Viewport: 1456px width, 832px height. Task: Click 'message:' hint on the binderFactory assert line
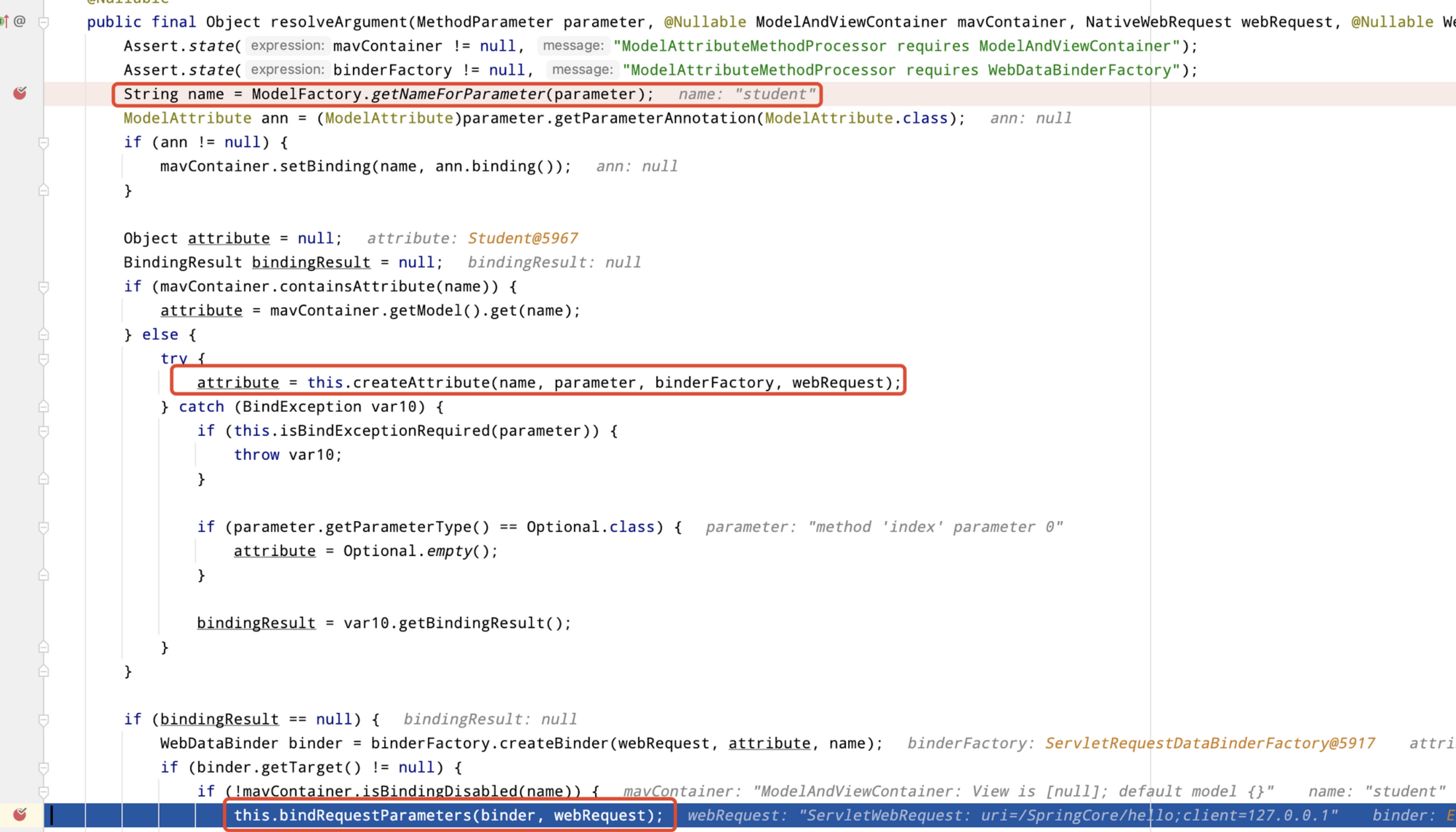tap(583, 70)
